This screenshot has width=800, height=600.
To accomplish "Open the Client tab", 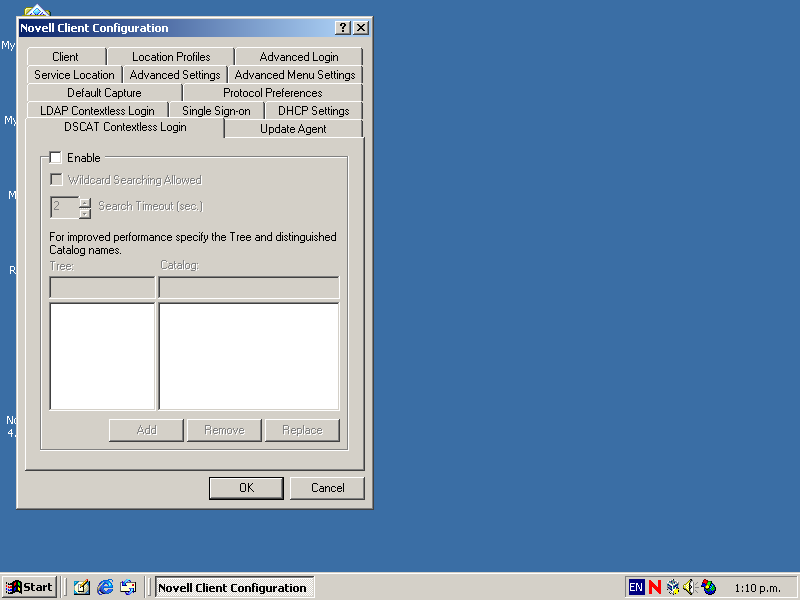I will coord(66,57).
